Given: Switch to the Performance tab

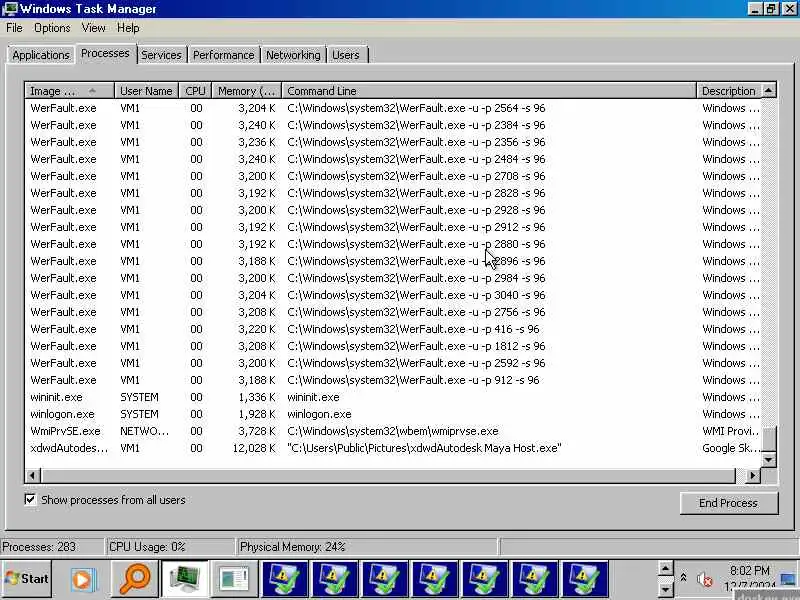Looking at the screenshot, I should coord(223,55).
